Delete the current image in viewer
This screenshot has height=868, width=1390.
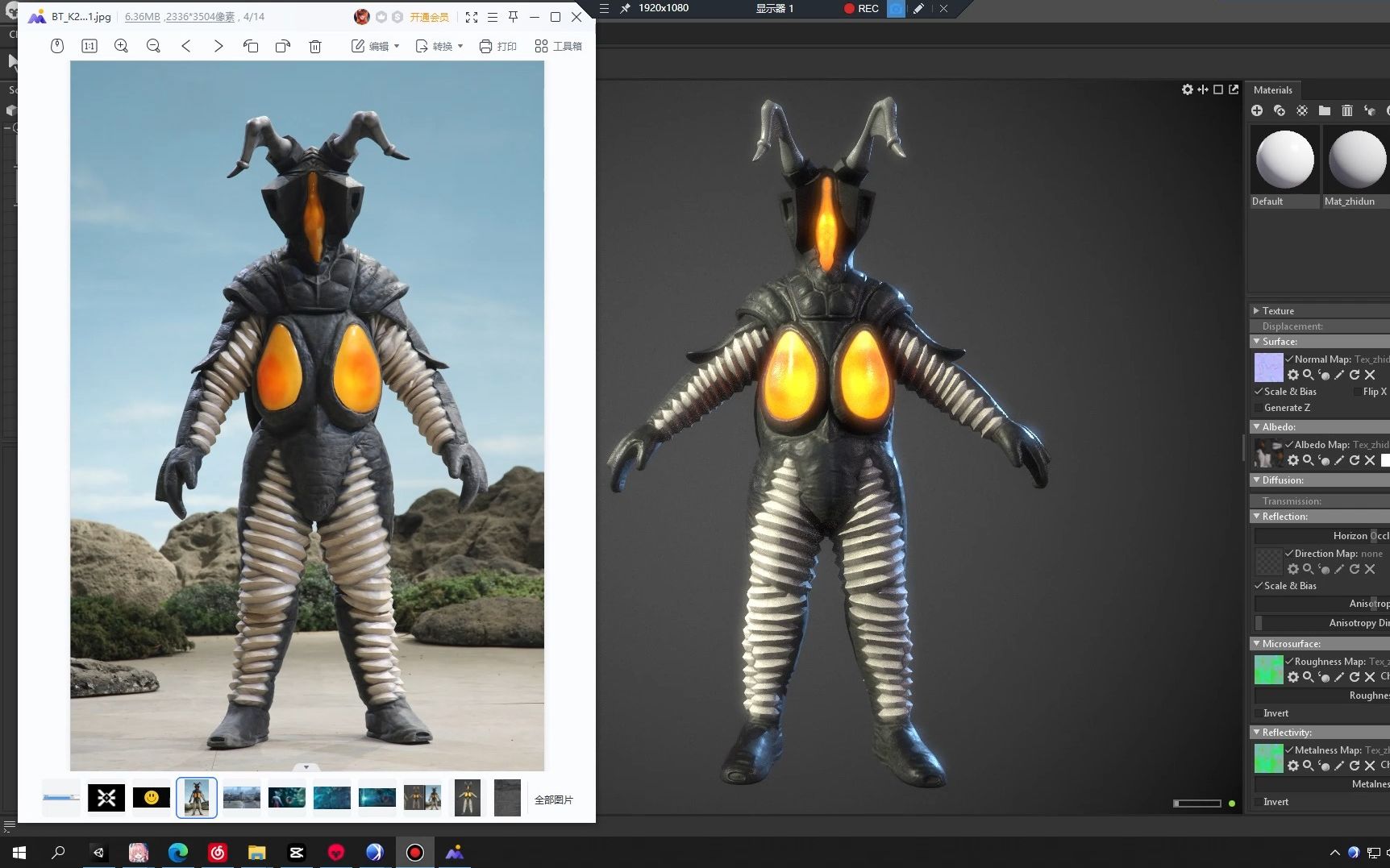(x=315, y=46)
